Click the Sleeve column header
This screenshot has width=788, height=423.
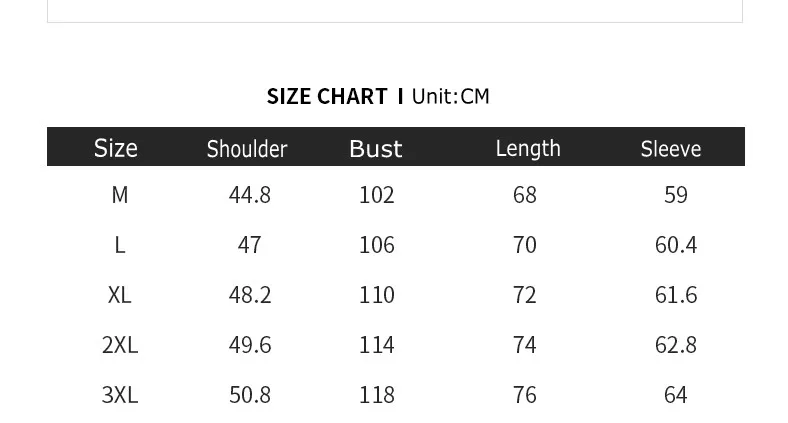click(x=670, y=149)
